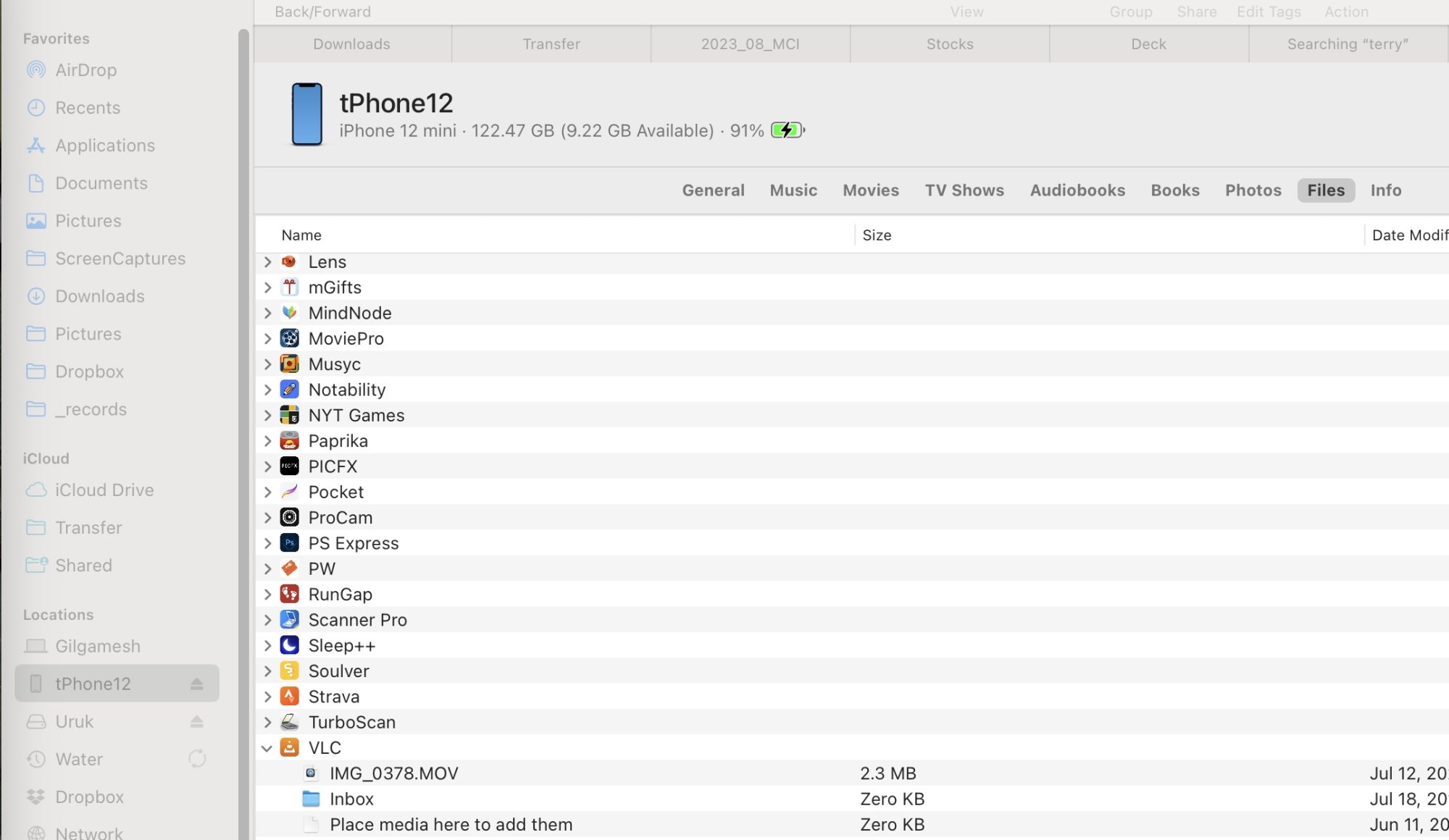Open AirDrop from the sidebar
1449x840 pixels.
click(x=85, y=70)
